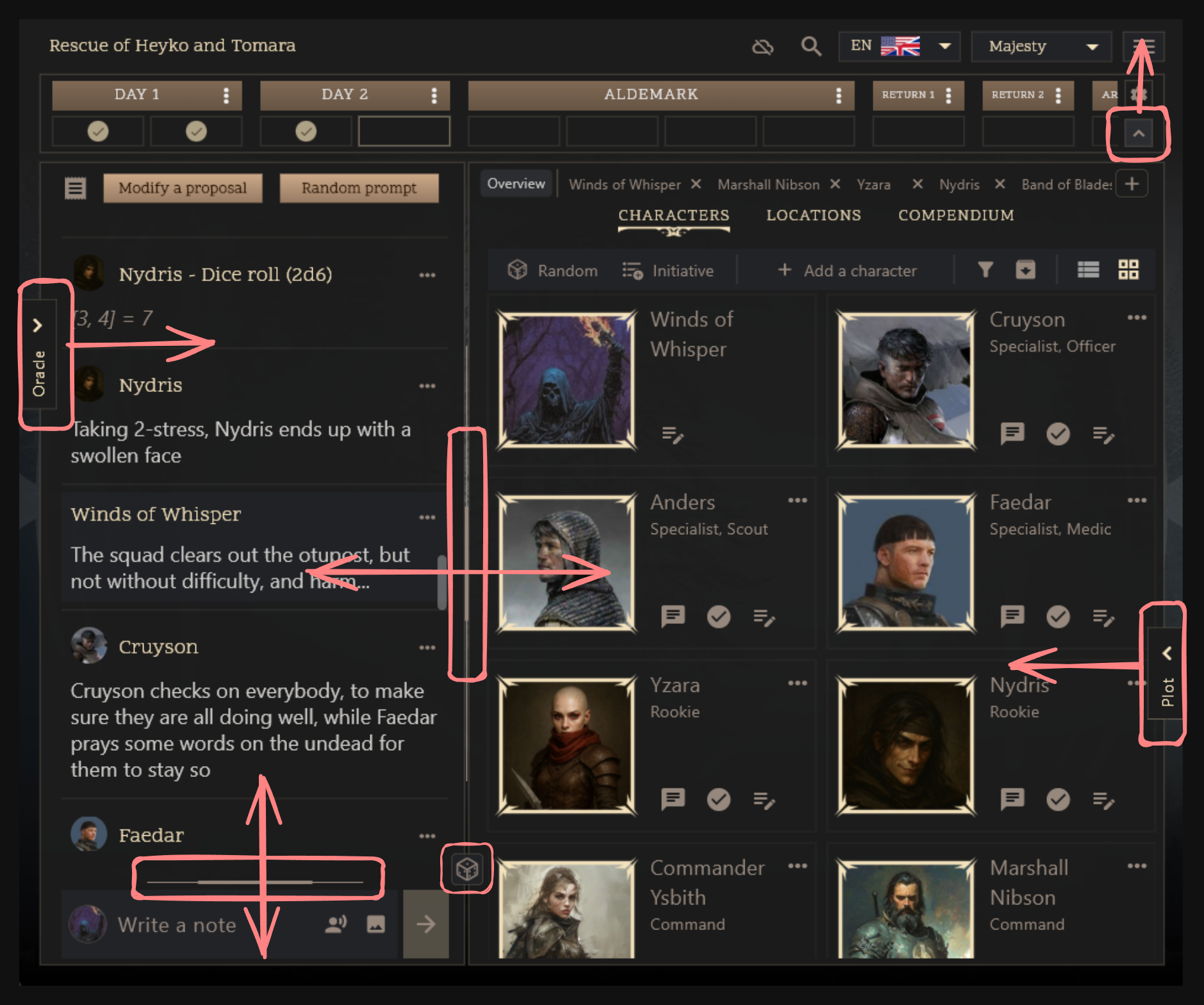Click the Random prompt button

point(359,188)
